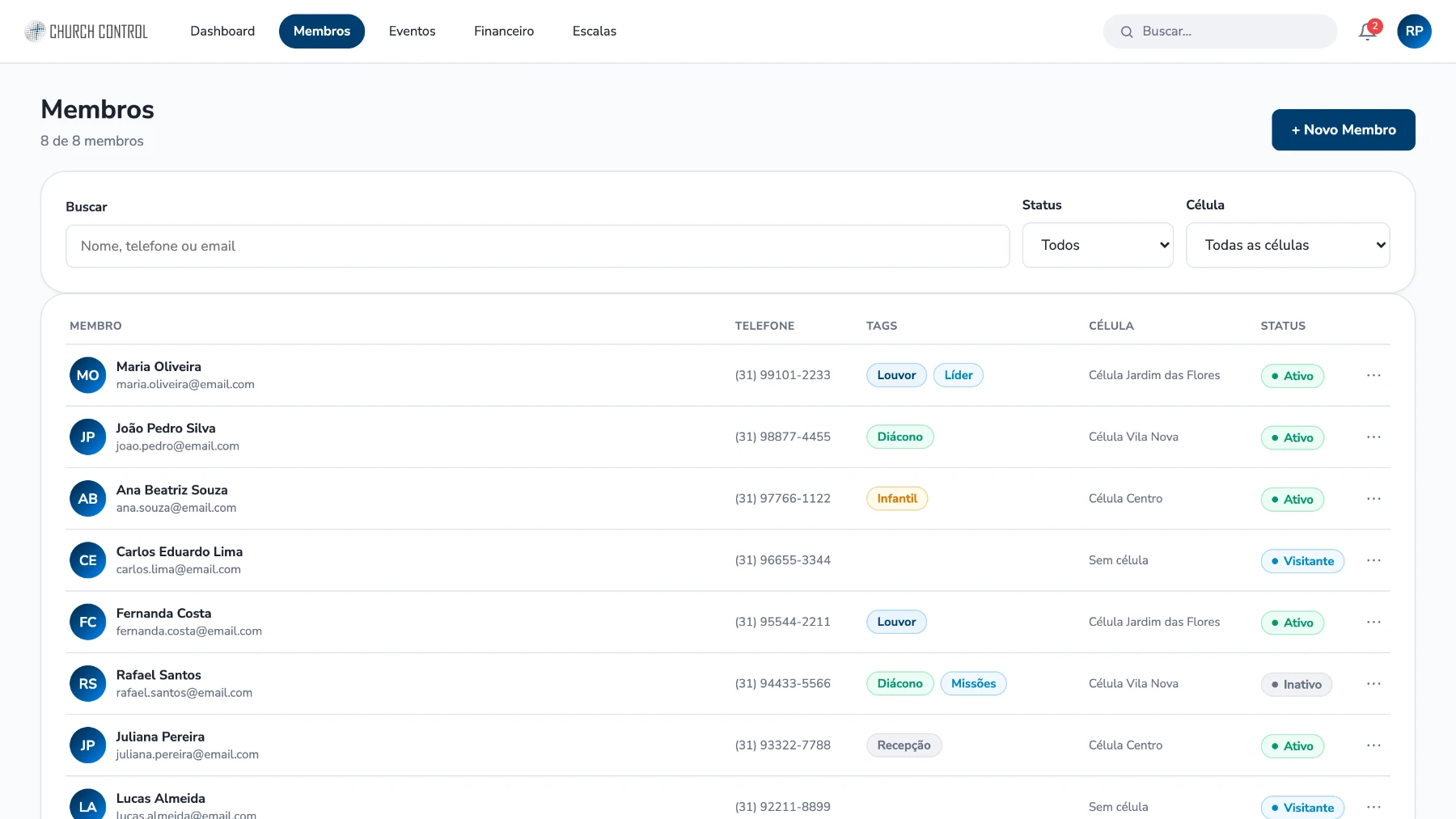The image size is (1456, 819).
Task: Click the search magnifier icon
Action: click(x=1127, y=32)
